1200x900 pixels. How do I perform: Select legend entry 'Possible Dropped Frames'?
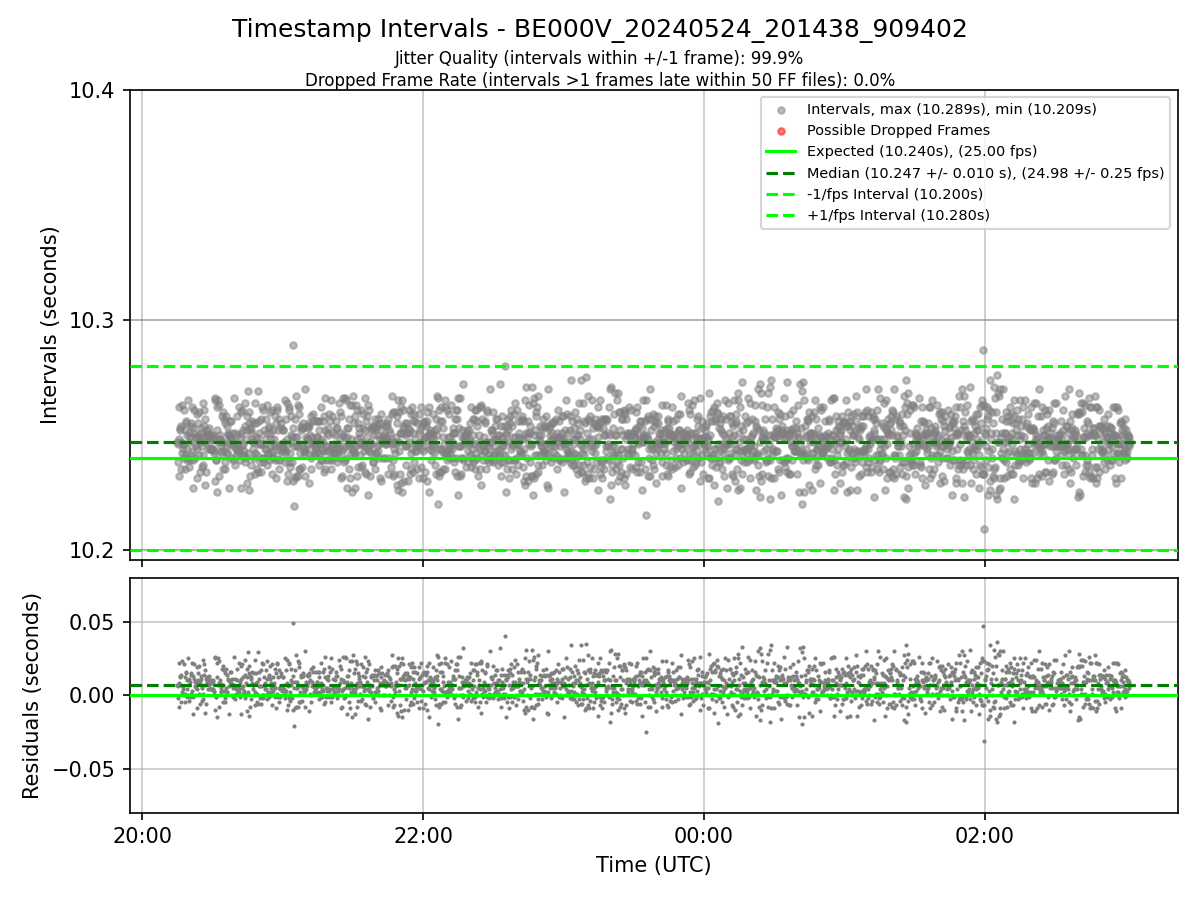coord(898,130)
